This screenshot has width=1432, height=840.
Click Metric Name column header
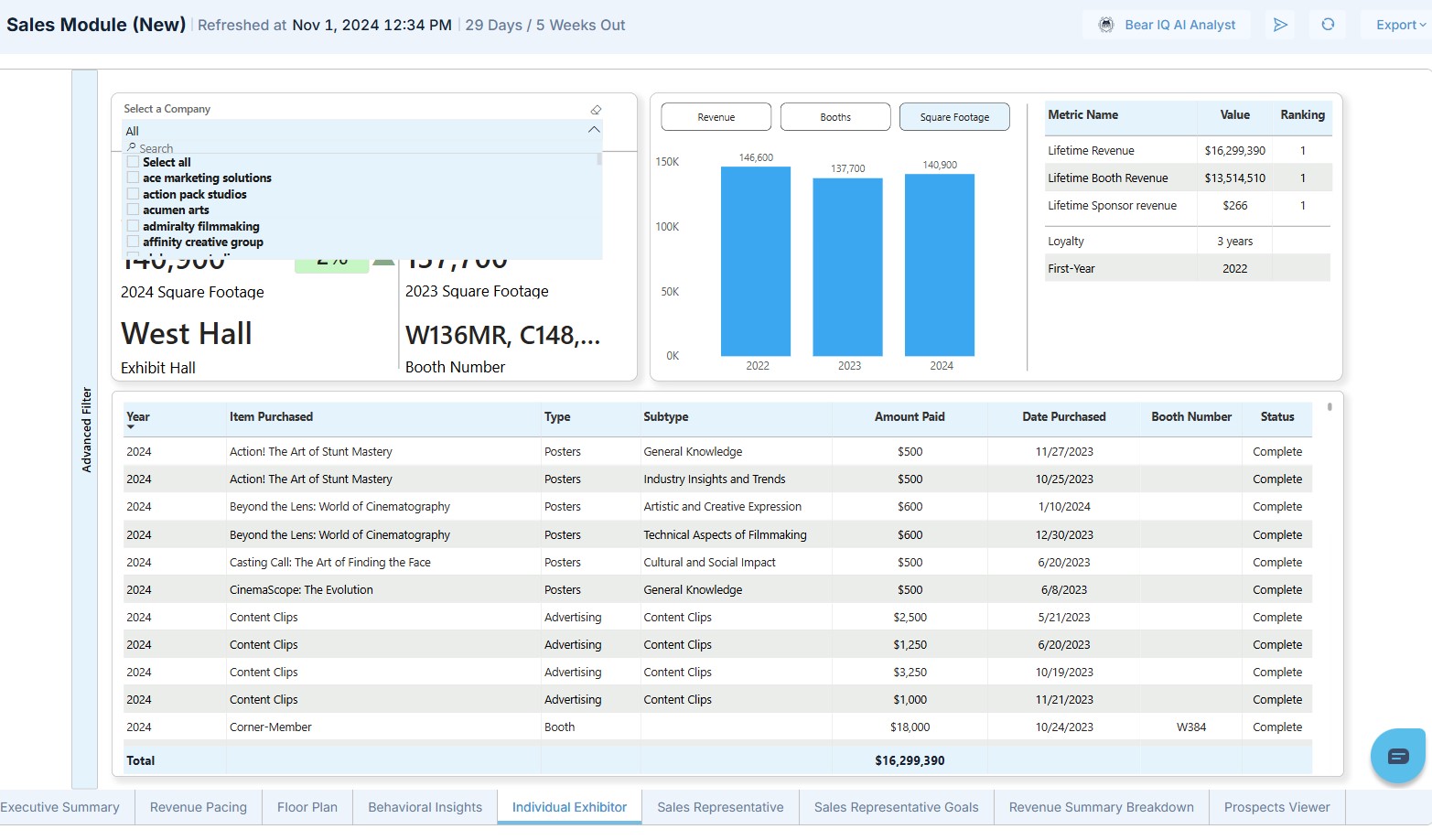(x=1082, y=115)
